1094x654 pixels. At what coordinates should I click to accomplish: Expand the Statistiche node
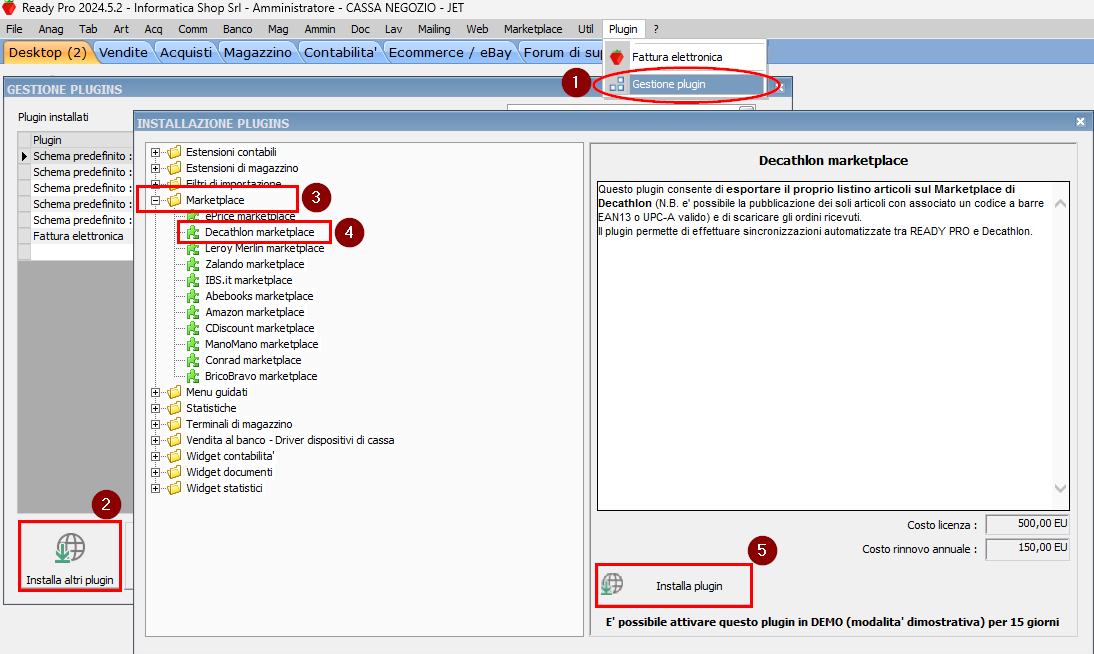point(156,408)
